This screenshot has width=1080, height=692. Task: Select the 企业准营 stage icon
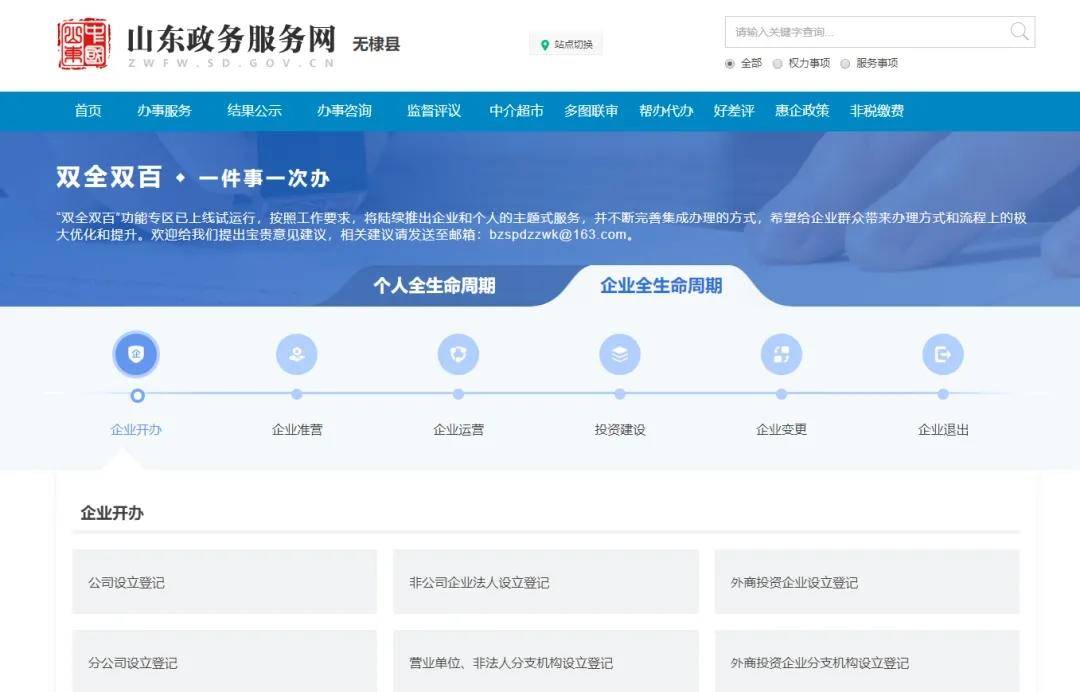pyautogui.click(x=297, y=354)
